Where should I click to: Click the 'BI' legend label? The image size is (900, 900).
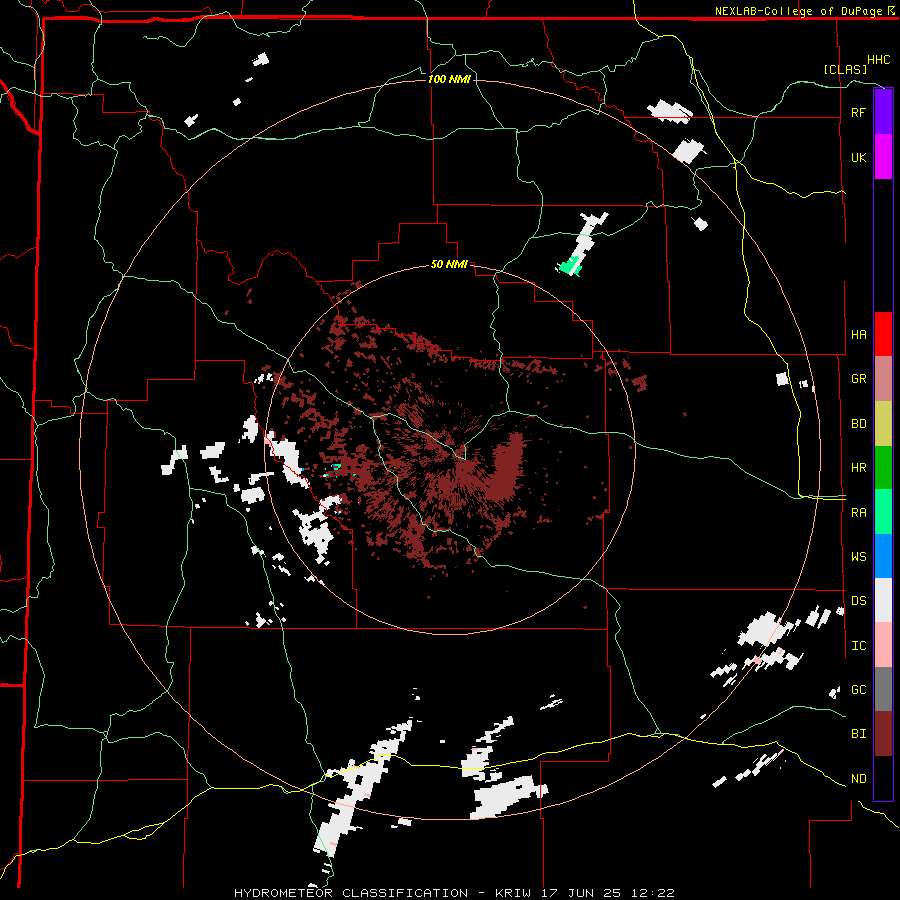[x=858, y=734]
